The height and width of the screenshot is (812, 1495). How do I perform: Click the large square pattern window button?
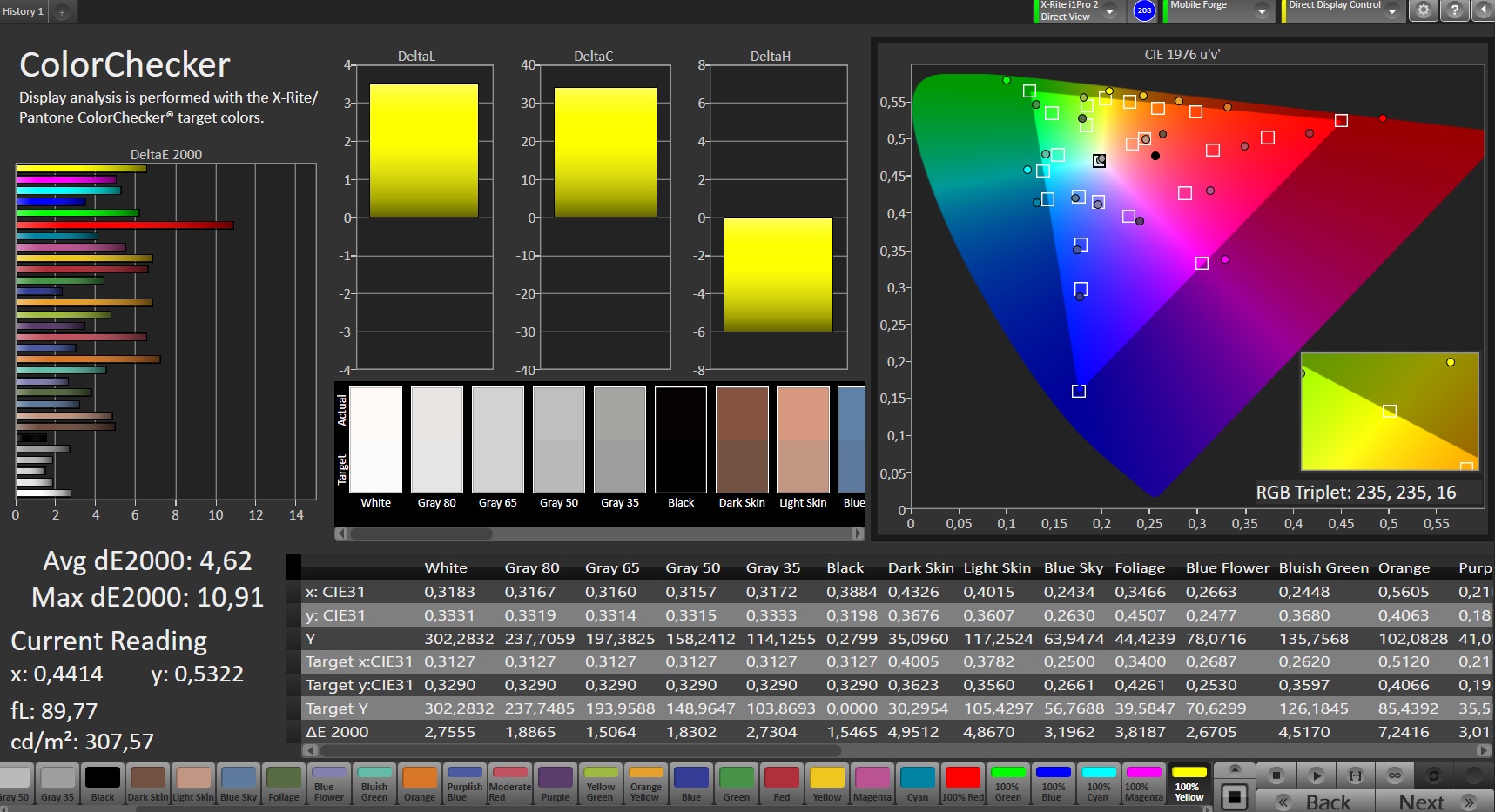pos(1234,796)
